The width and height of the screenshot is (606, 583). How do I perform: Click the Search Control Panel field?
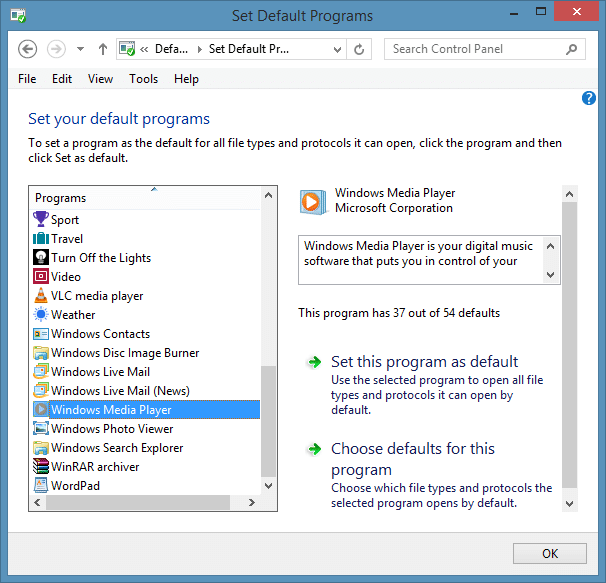485,49
